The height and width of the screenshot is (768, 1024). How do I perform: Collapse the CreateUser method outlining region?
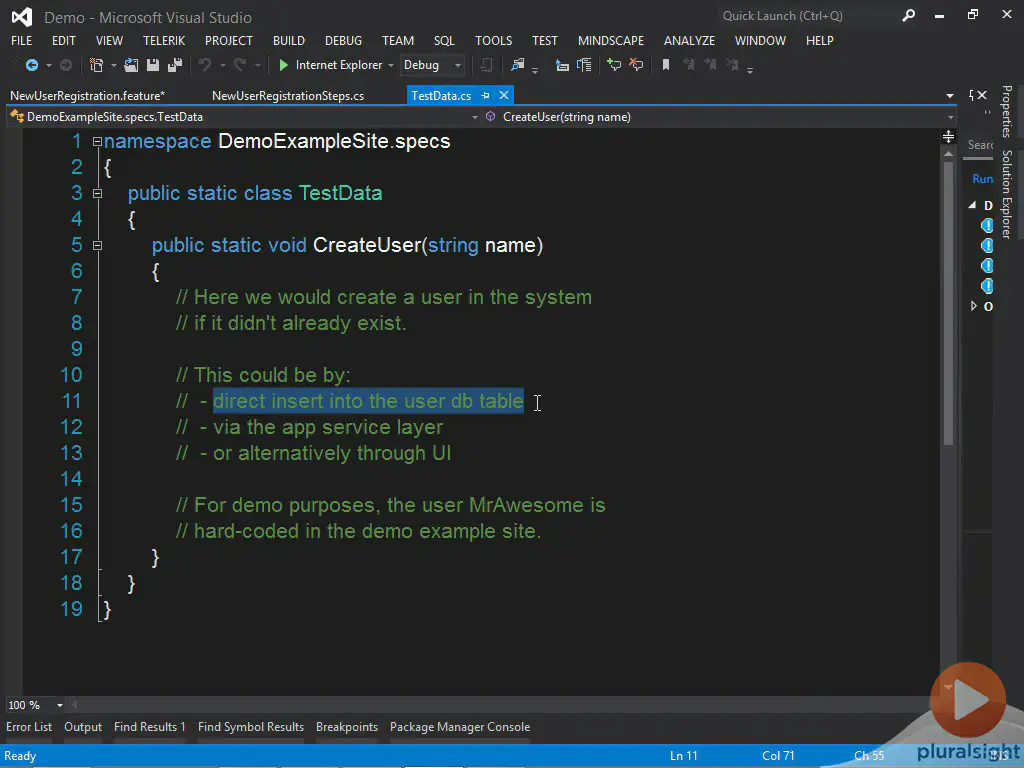(x=97, y=245)
